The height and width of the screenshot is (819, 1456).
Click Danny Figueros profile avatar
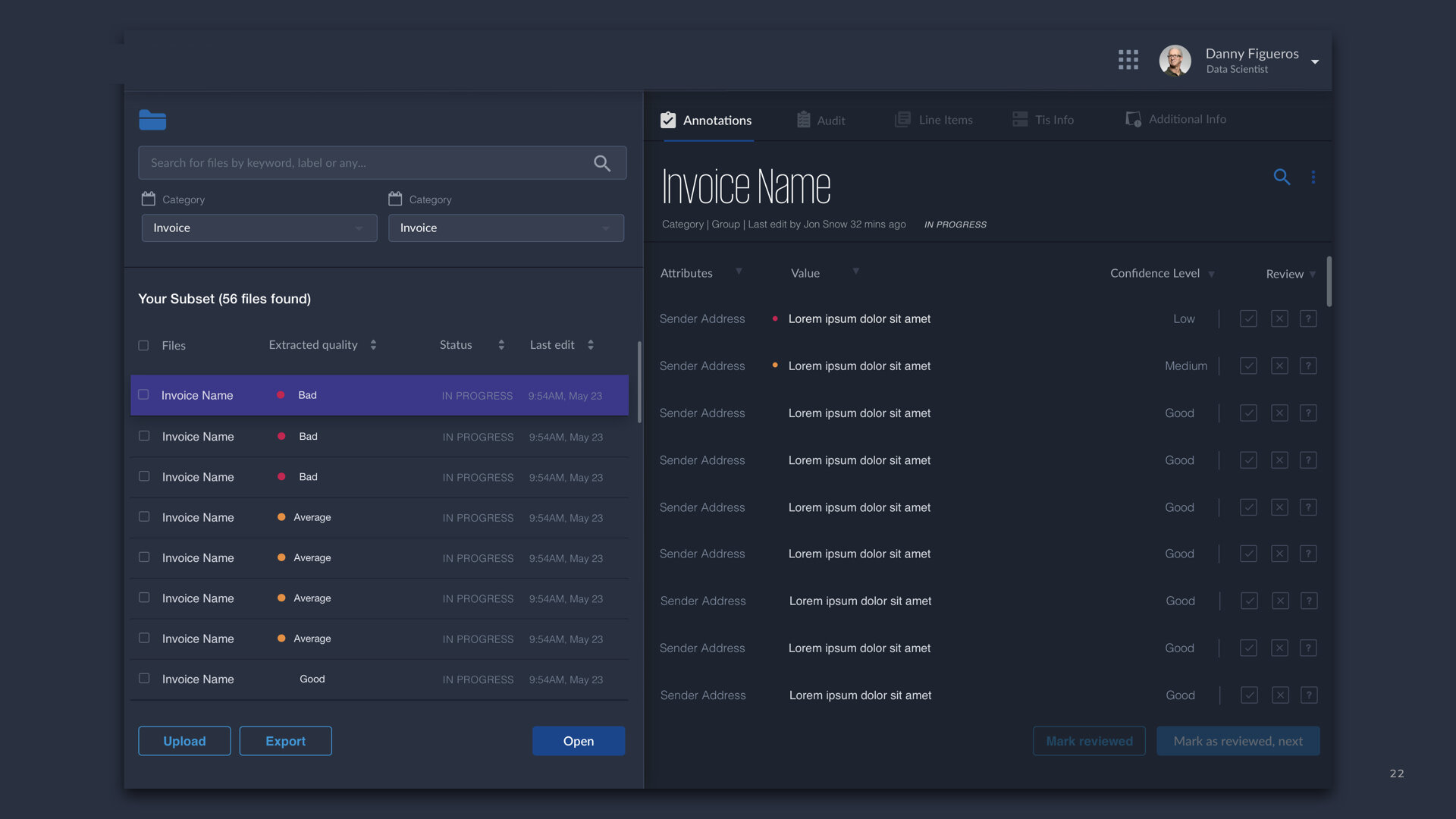click(1175, 61)
